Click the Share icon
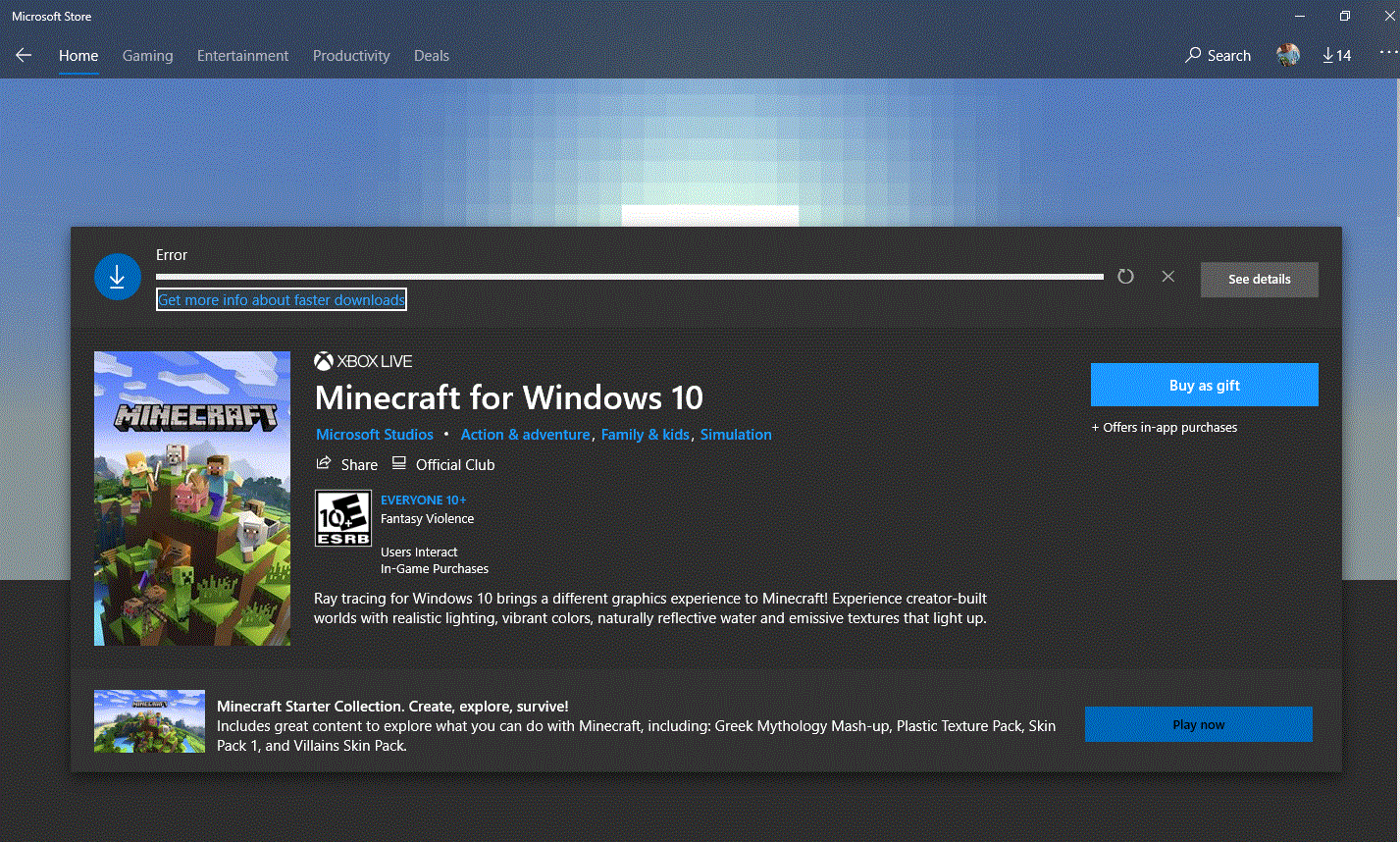 [x=324, y=463]
